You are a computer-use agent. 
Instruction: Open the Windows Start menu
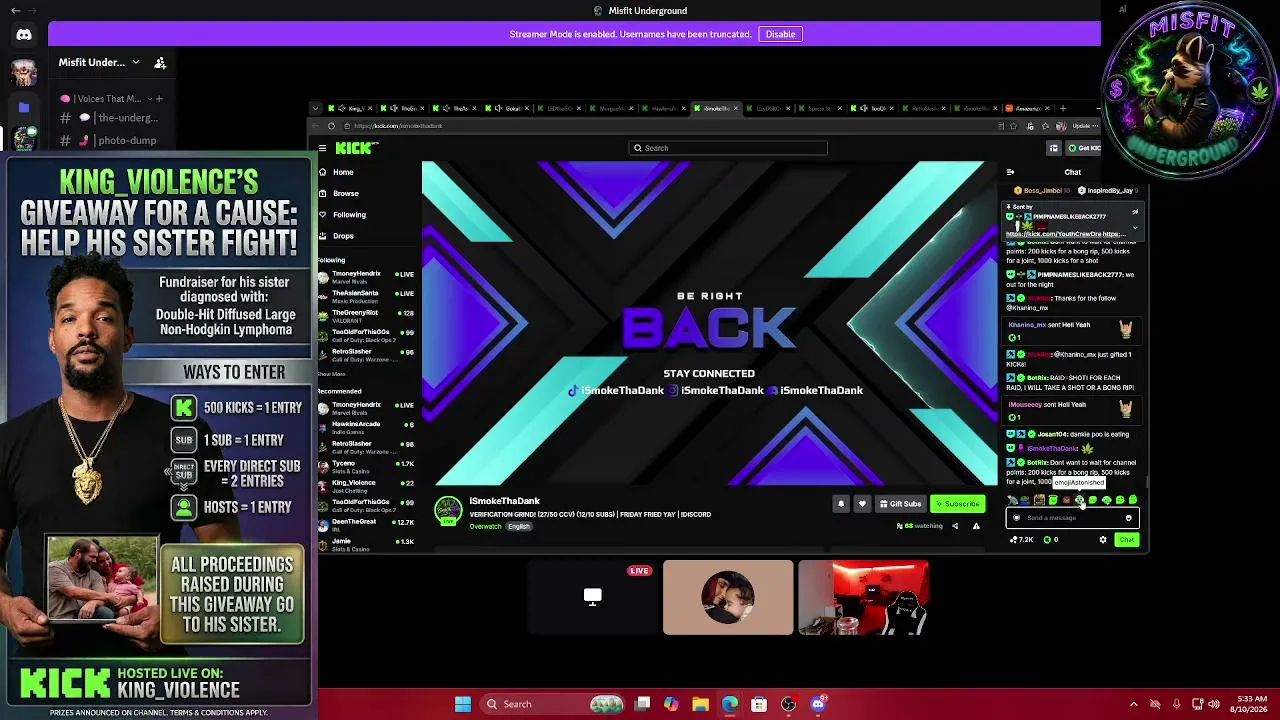[x=463, y=704]
